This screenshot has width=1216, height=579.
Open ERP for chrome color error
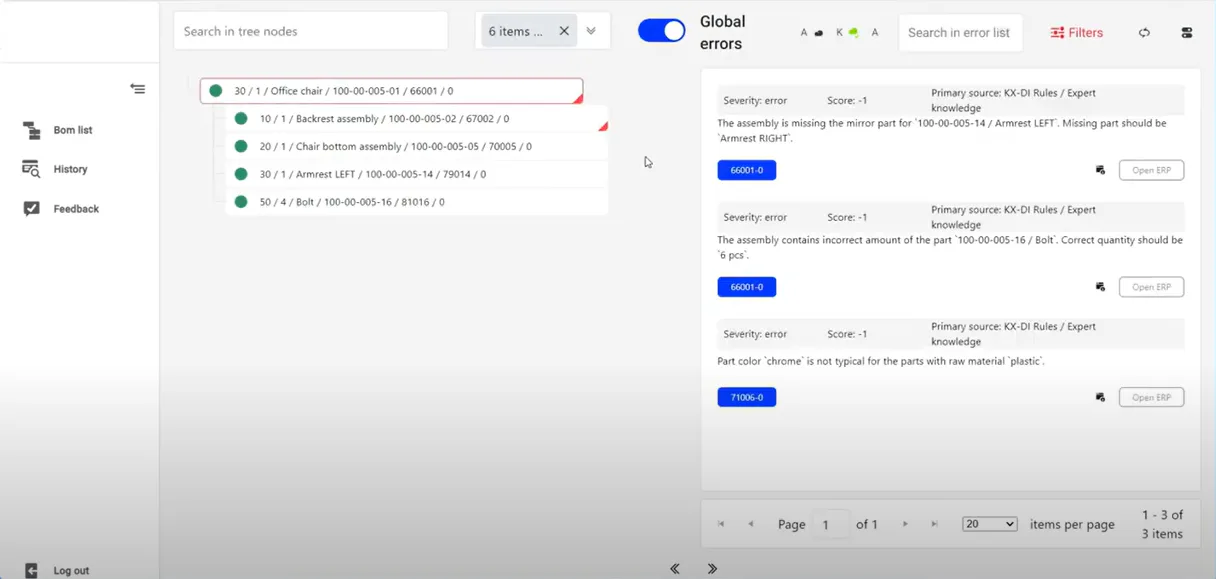click(1151, 397)
